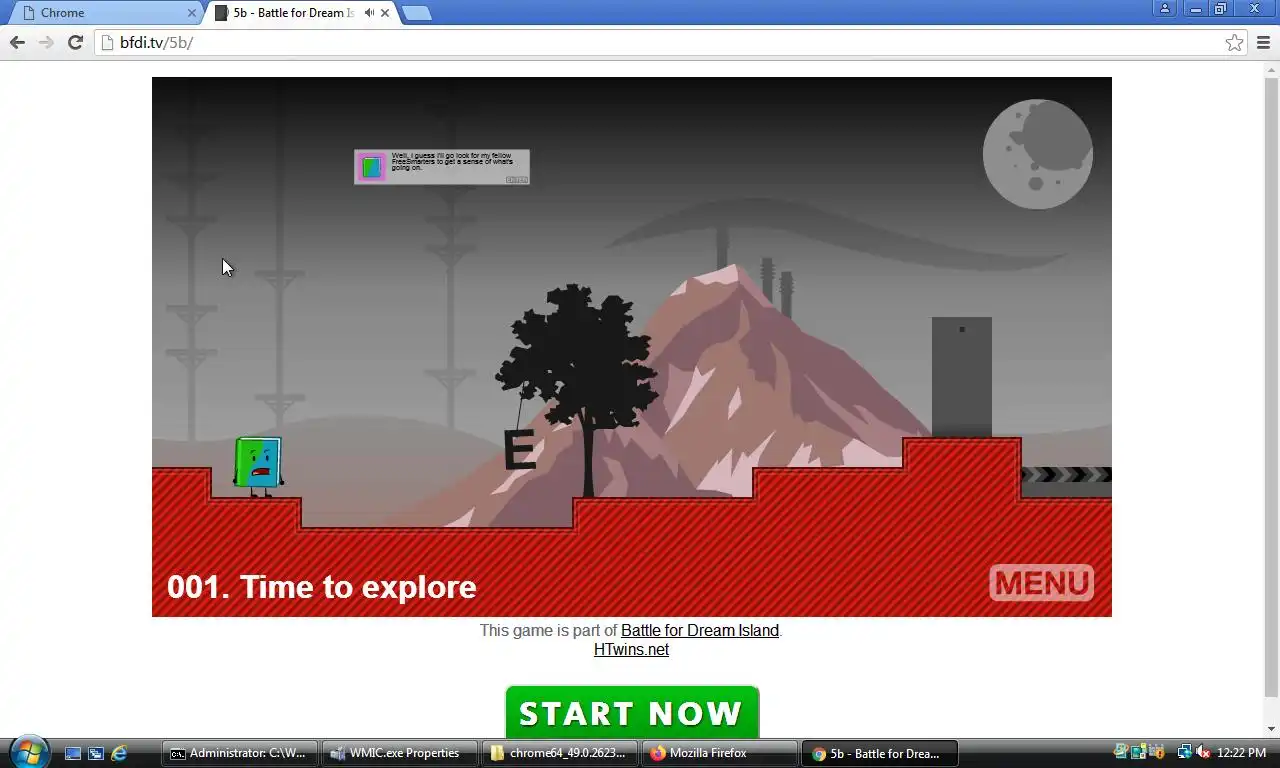Click the dialogue box with Book's speech

pos(441,167)
